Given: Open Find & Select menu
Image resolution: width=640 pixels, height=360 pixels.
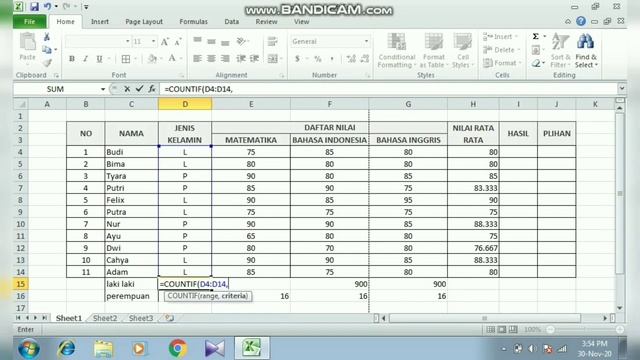Looking at the screenshot, I should click(x=586, y=51).
